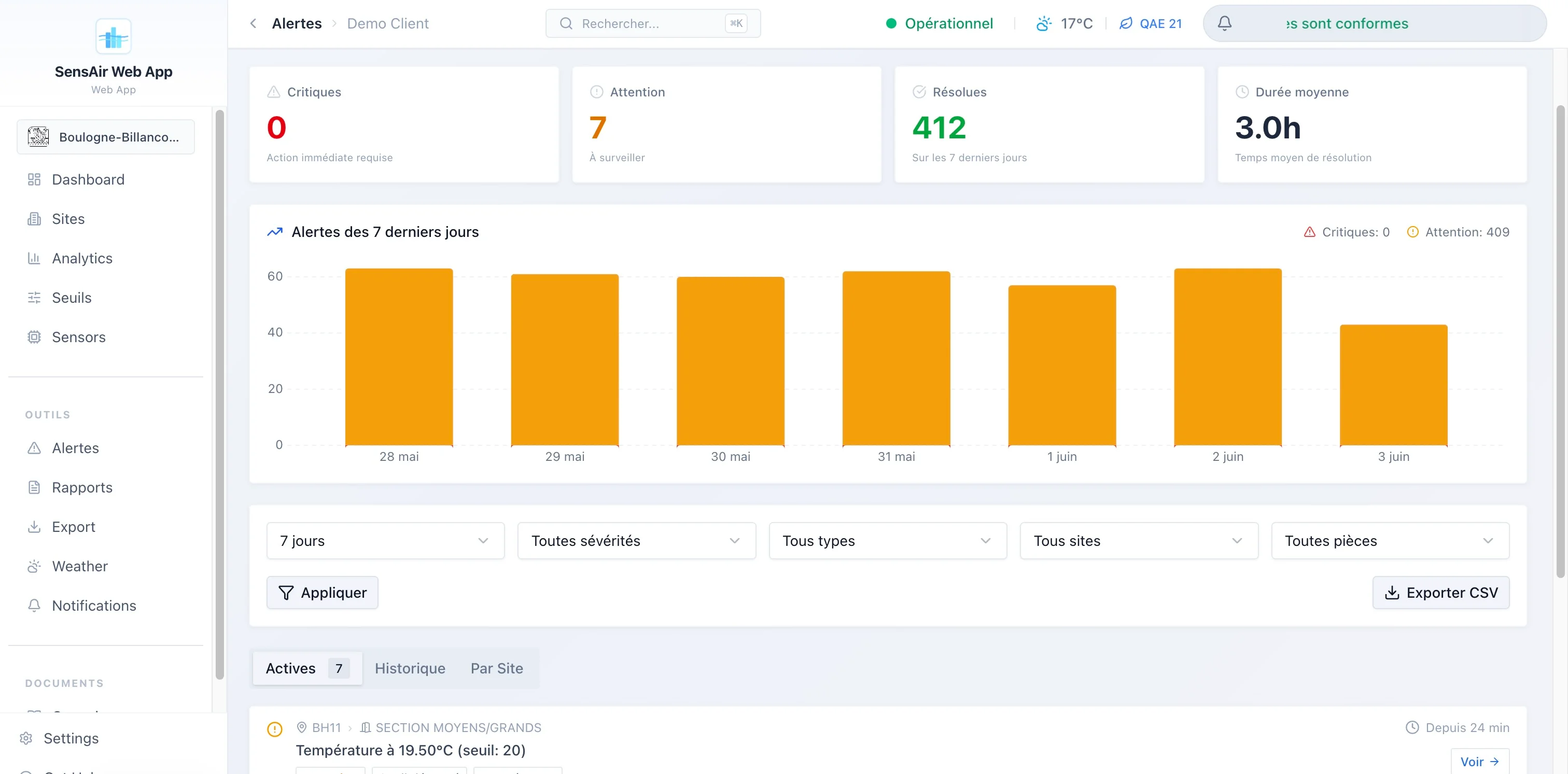Click the 3 juin chart bar
This screenshot has width=1568, height=774.
coord(1393,385)
